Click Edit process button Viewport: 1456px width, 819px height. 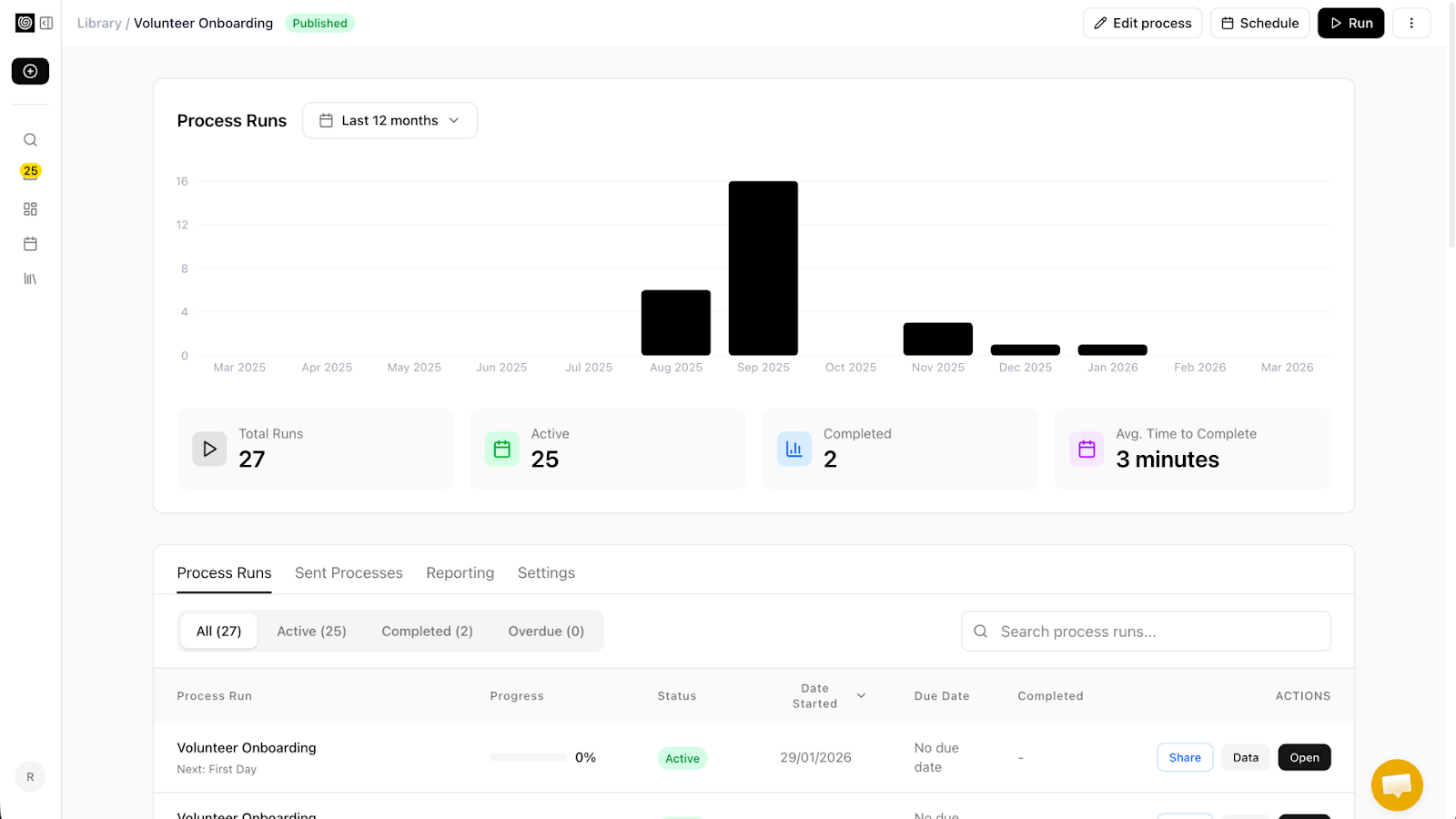pyautogui.click(x=1142, y=23)
